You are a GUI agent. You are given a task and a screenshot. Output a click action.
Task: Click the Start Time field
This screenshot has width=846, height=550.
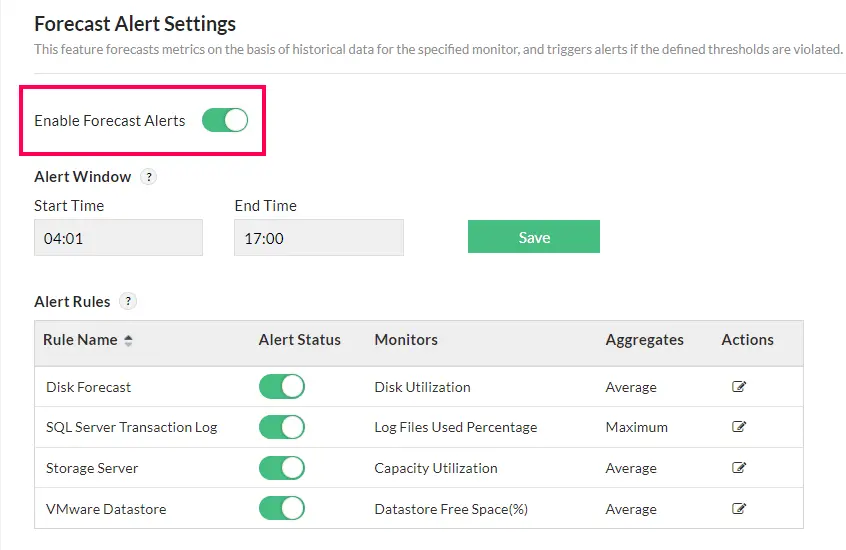(118, 238)
